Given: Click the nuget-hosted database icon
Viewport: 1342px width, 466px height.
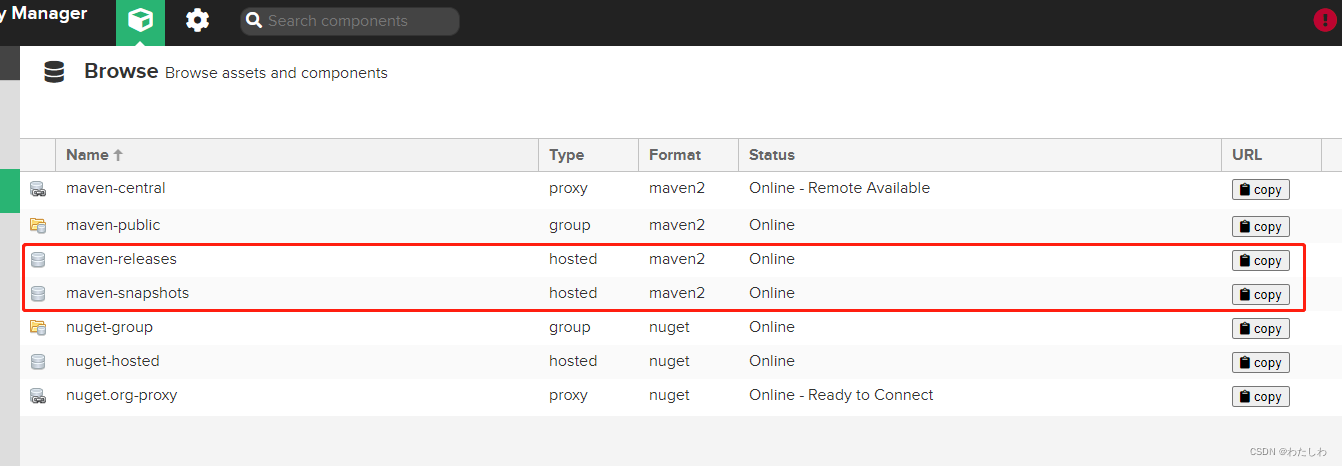Looking at the screenshot, I should 38,361.
